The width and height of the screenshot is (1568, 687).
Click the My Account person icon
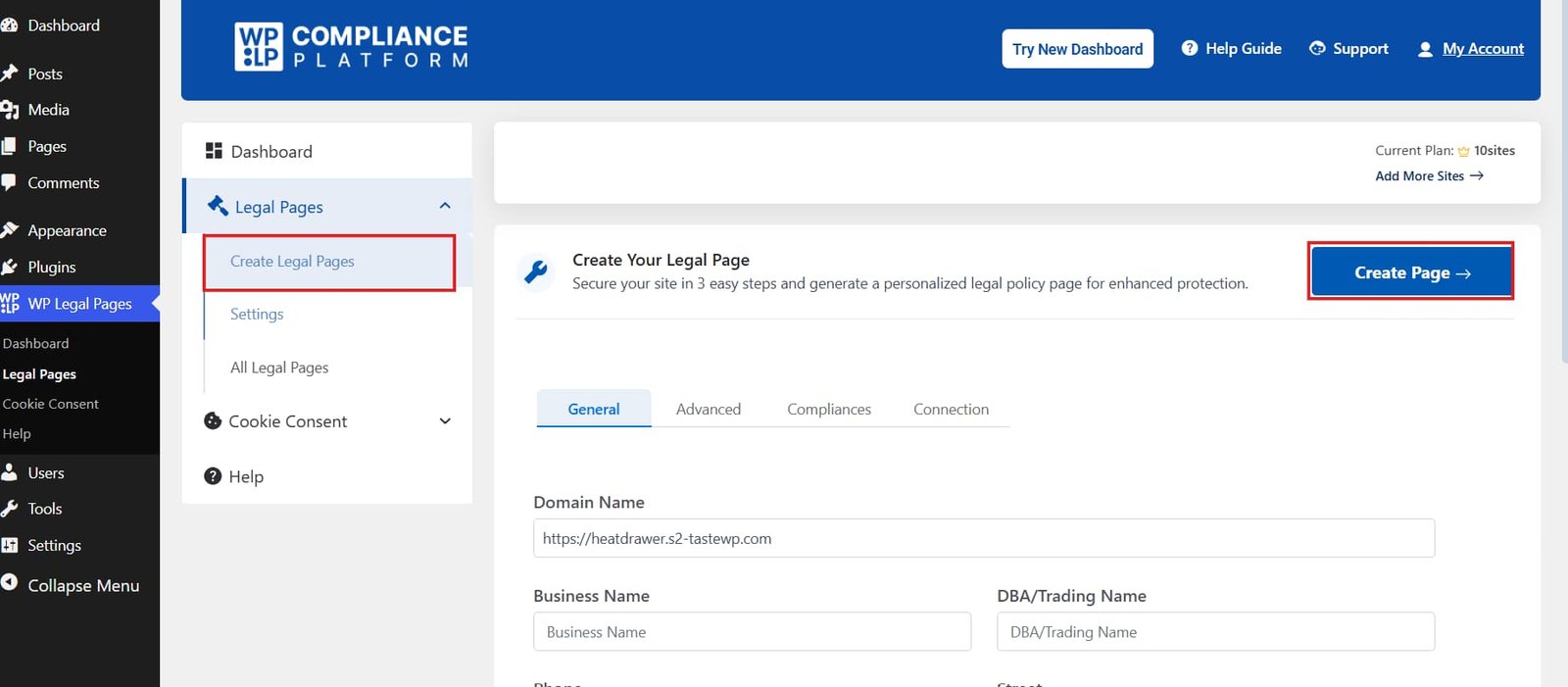[1425, 49]
